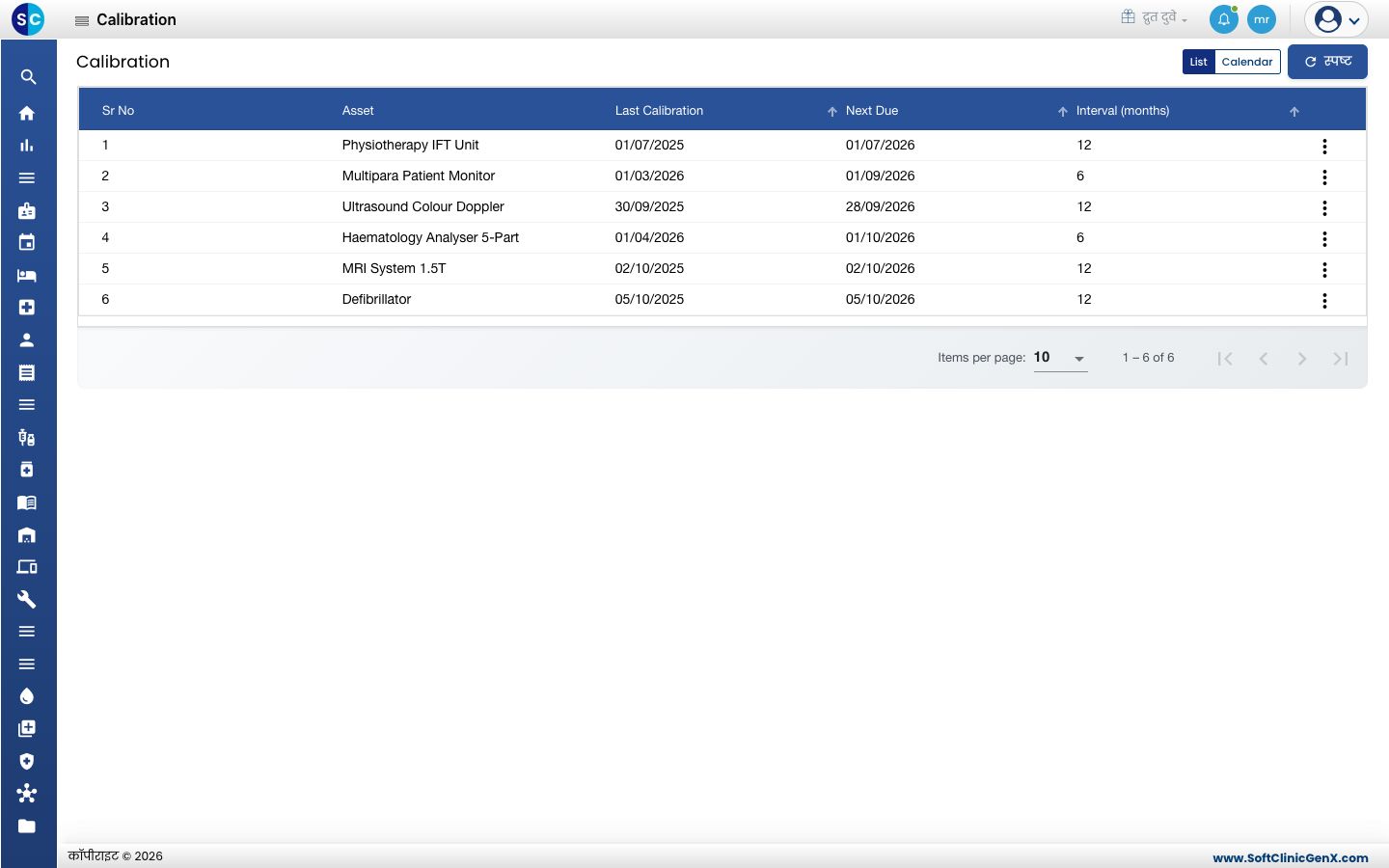Go to home icon in sidebar
Viewport: 1389px width, 868px height.
point(27,113)
